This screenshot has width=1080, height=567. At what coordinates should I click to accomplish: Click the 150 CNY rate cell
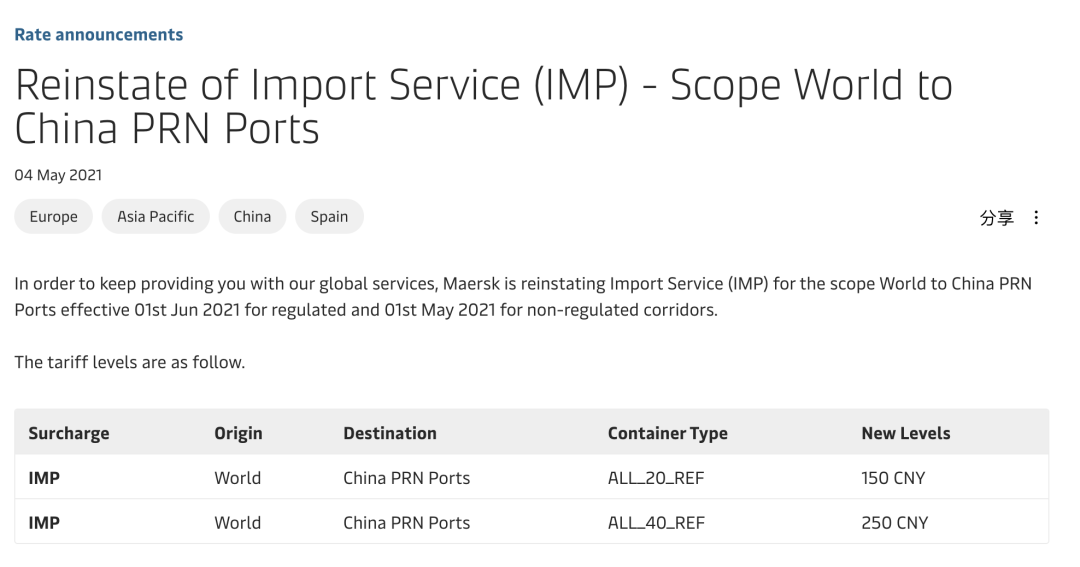[x=893, y=478]
